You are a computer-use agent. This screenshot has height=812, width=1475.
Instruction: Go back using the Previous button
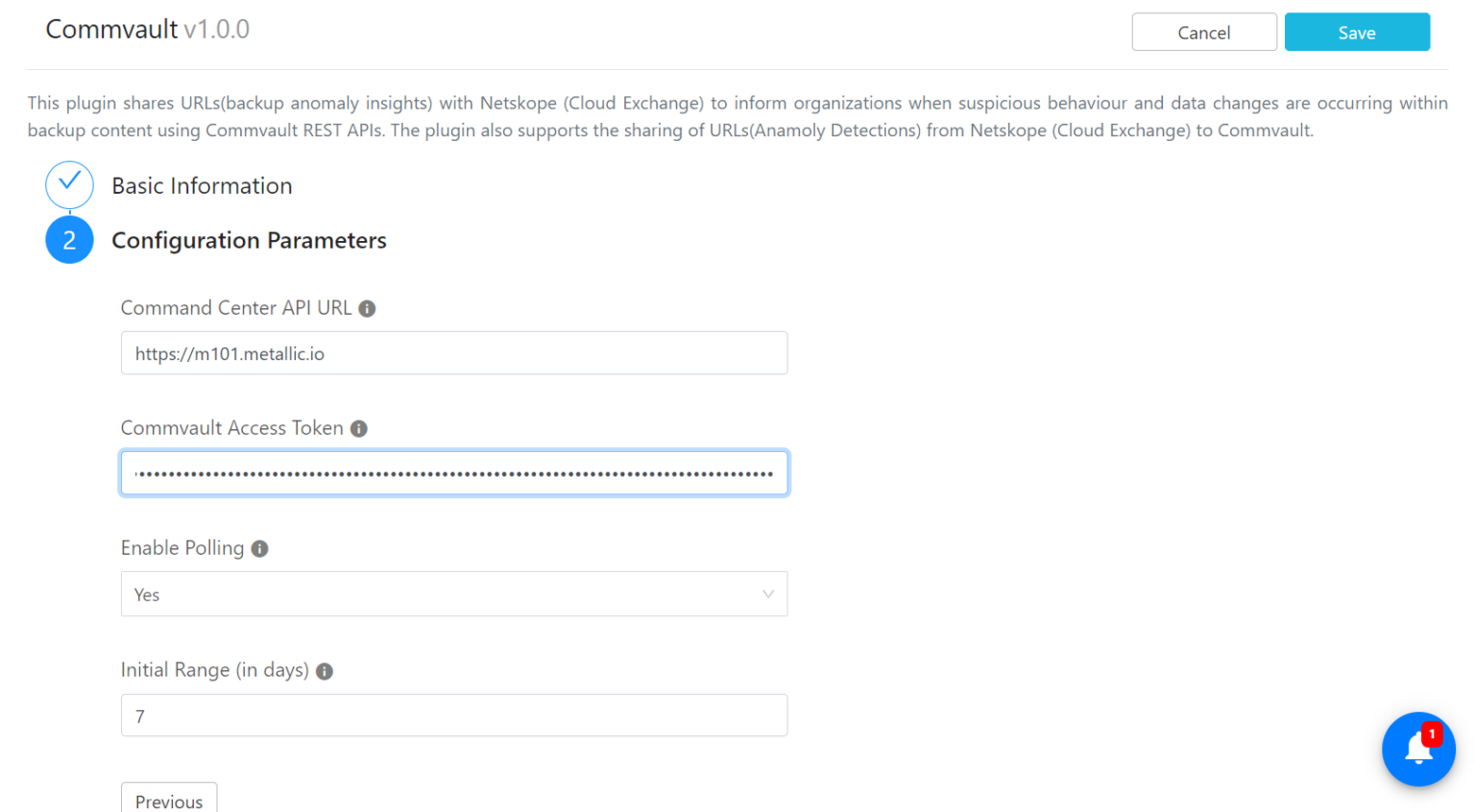pos(169,801)
